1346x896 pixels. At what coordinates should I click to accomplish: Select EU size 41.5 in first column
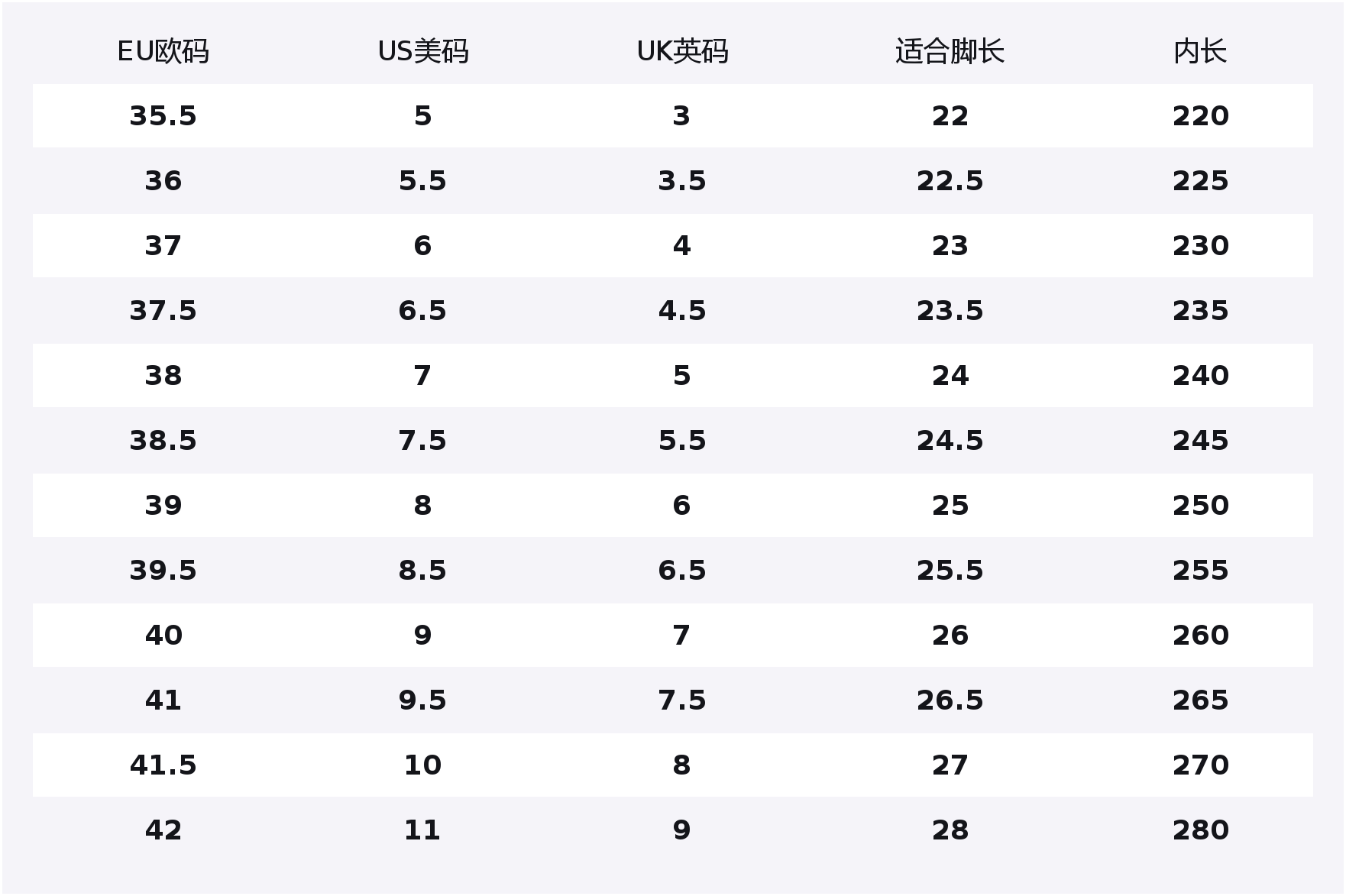163,765
